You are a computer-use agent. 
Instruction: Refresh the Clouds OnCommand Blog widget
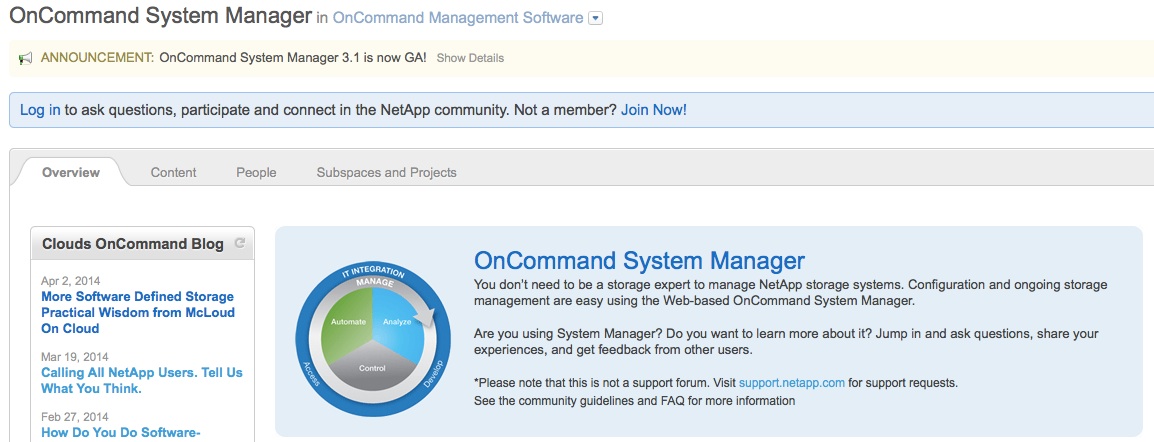tap(239, 243)
